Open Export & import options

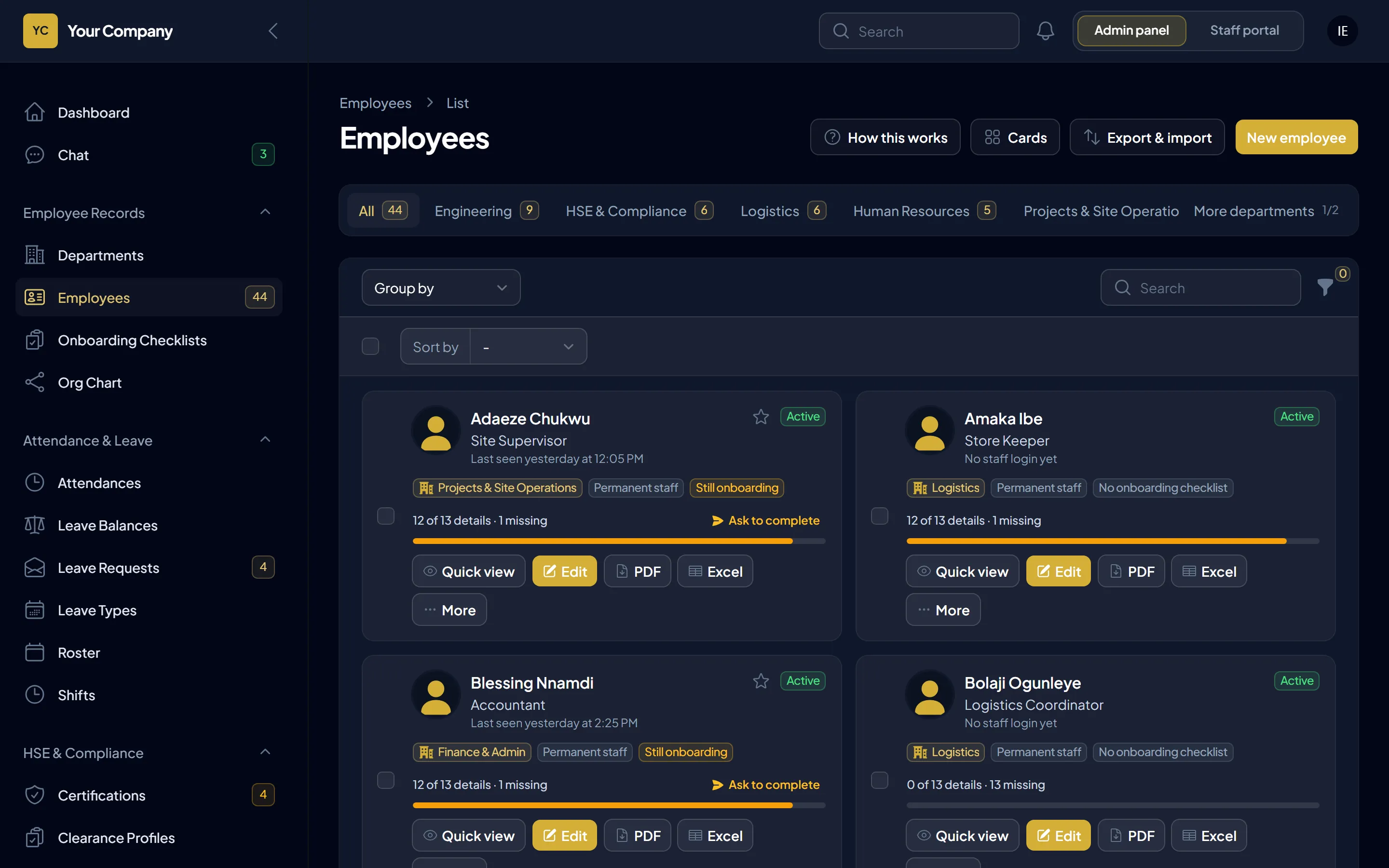[x=1147, y=137]
